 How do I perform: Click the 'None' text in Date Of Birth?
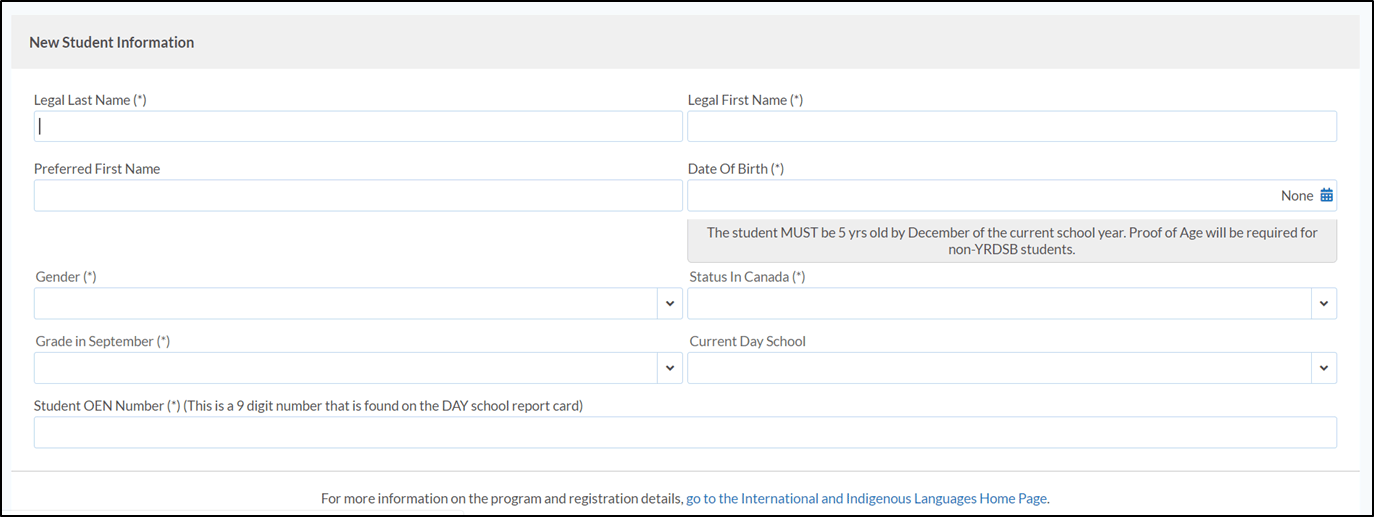[1297, 196]
